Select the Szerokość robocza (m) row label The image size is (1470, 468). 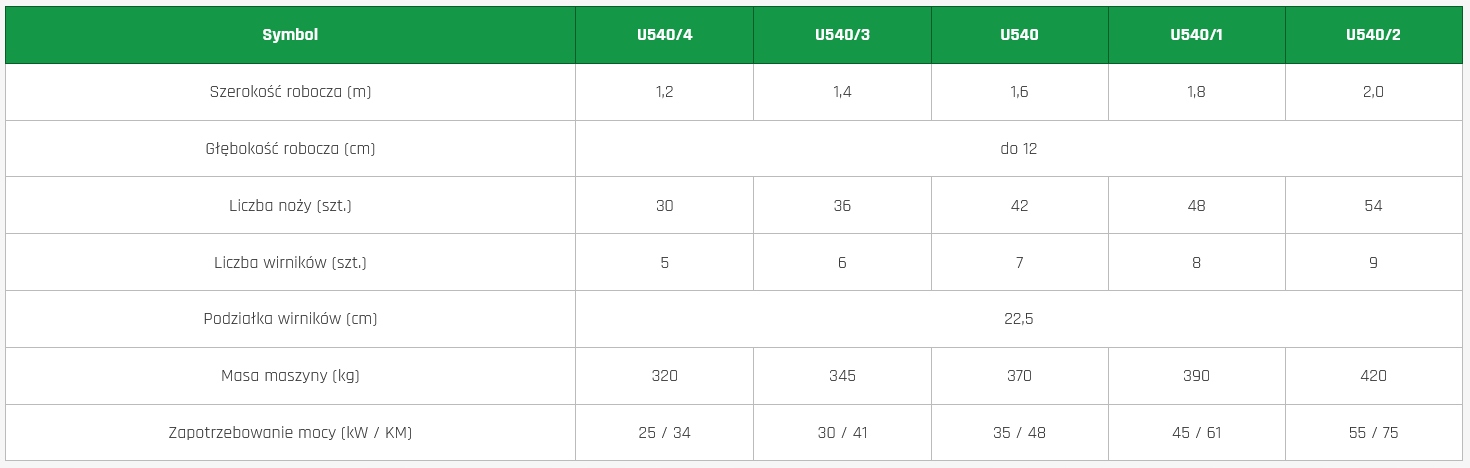coord(290,92)
